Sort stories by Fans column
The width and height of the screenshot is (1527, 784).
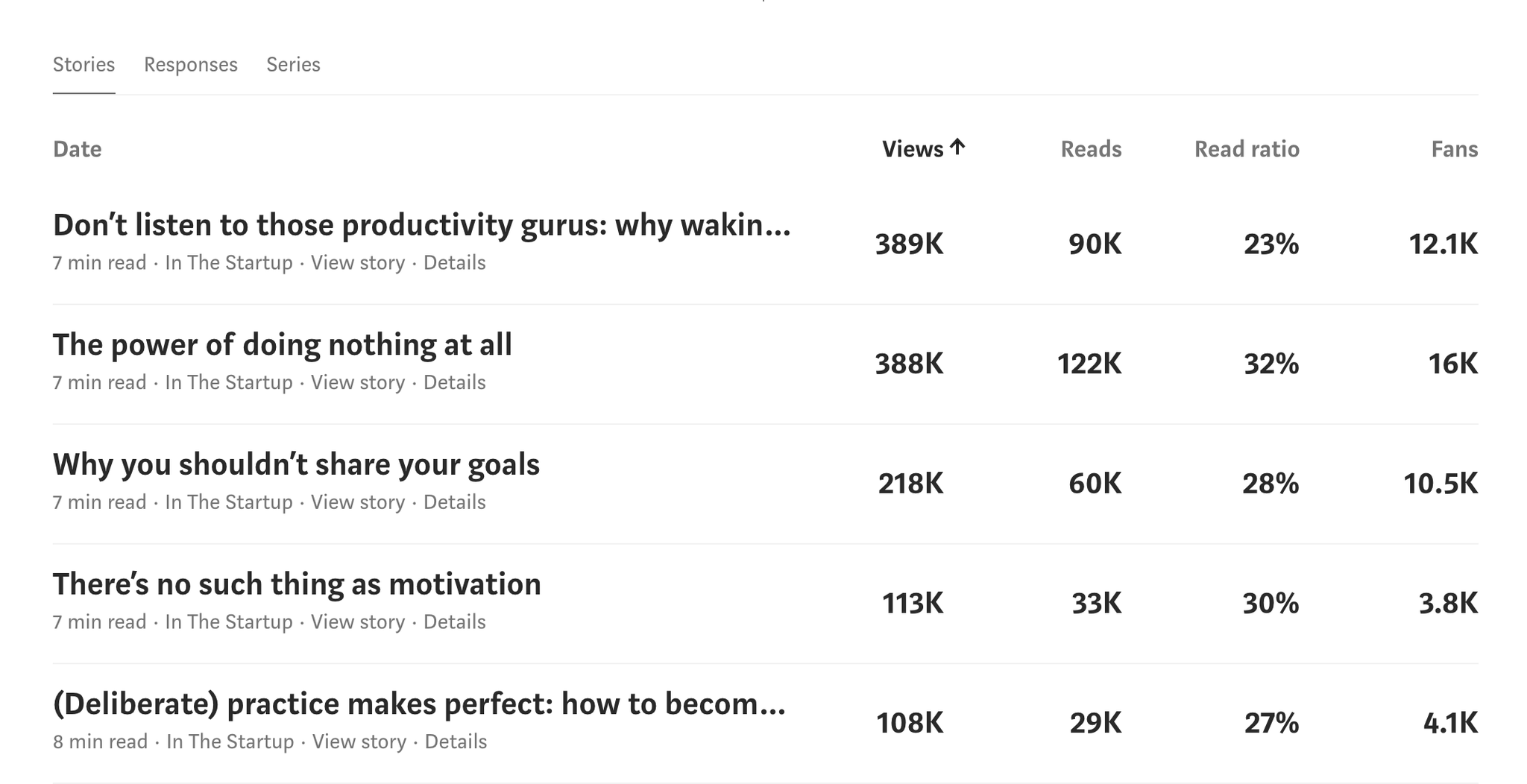(x=1454, y=149)
